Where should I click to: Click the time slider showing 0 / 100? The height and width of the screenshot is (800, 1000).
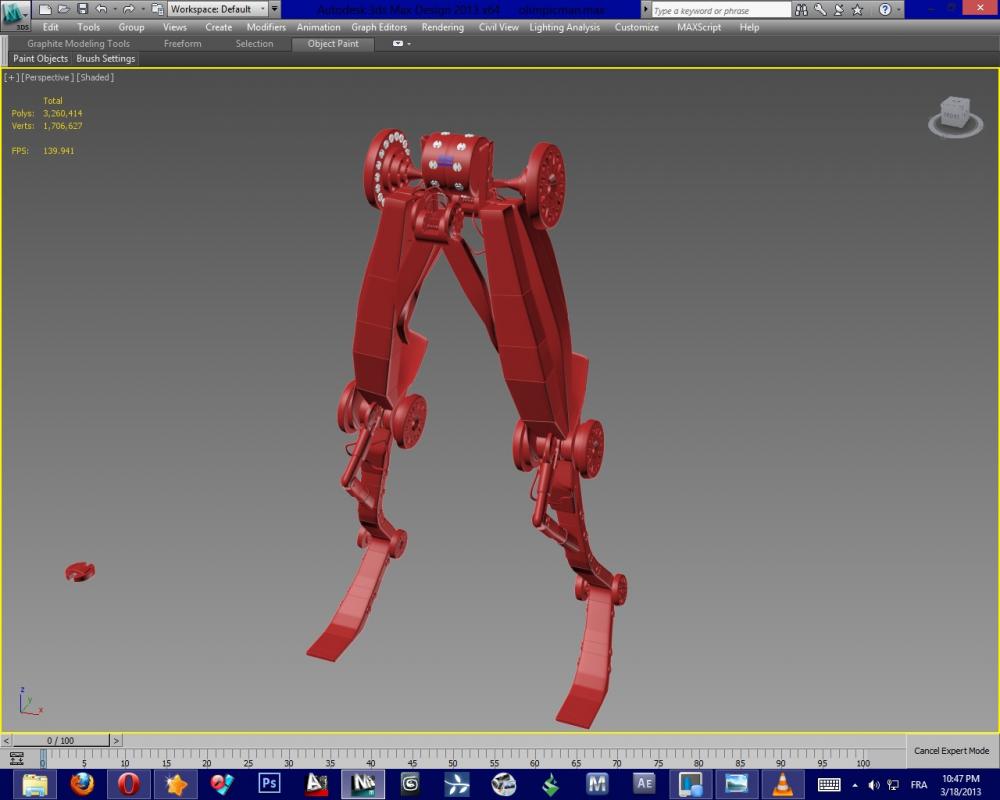tap(60, 741)
